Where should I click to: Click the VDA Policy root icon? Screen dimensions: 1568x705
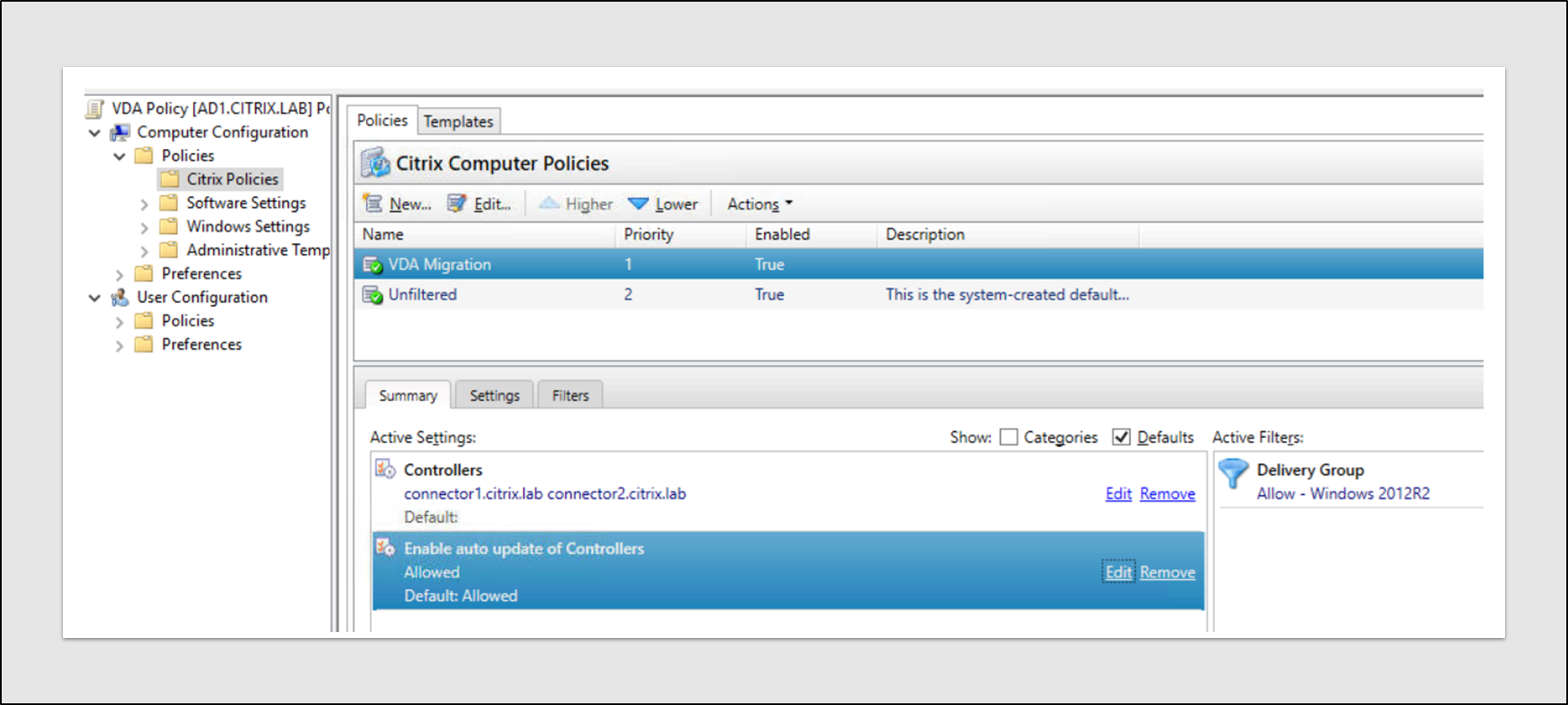click(96, 108)
